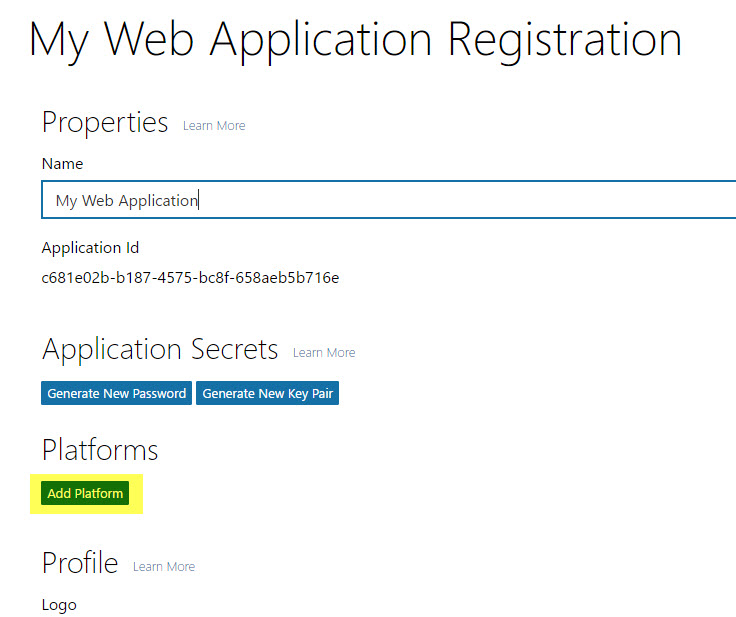Click the Application Id GUID value
This screenshot has width=736, height=617.
pos(190,278)
